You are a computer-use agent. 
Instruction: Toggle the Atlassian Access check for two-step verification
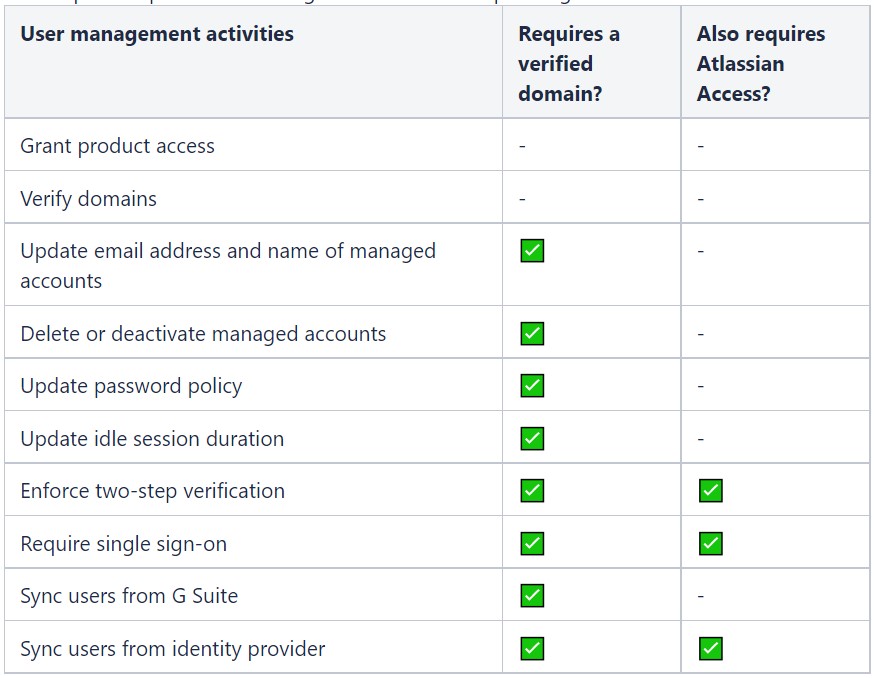709,490
